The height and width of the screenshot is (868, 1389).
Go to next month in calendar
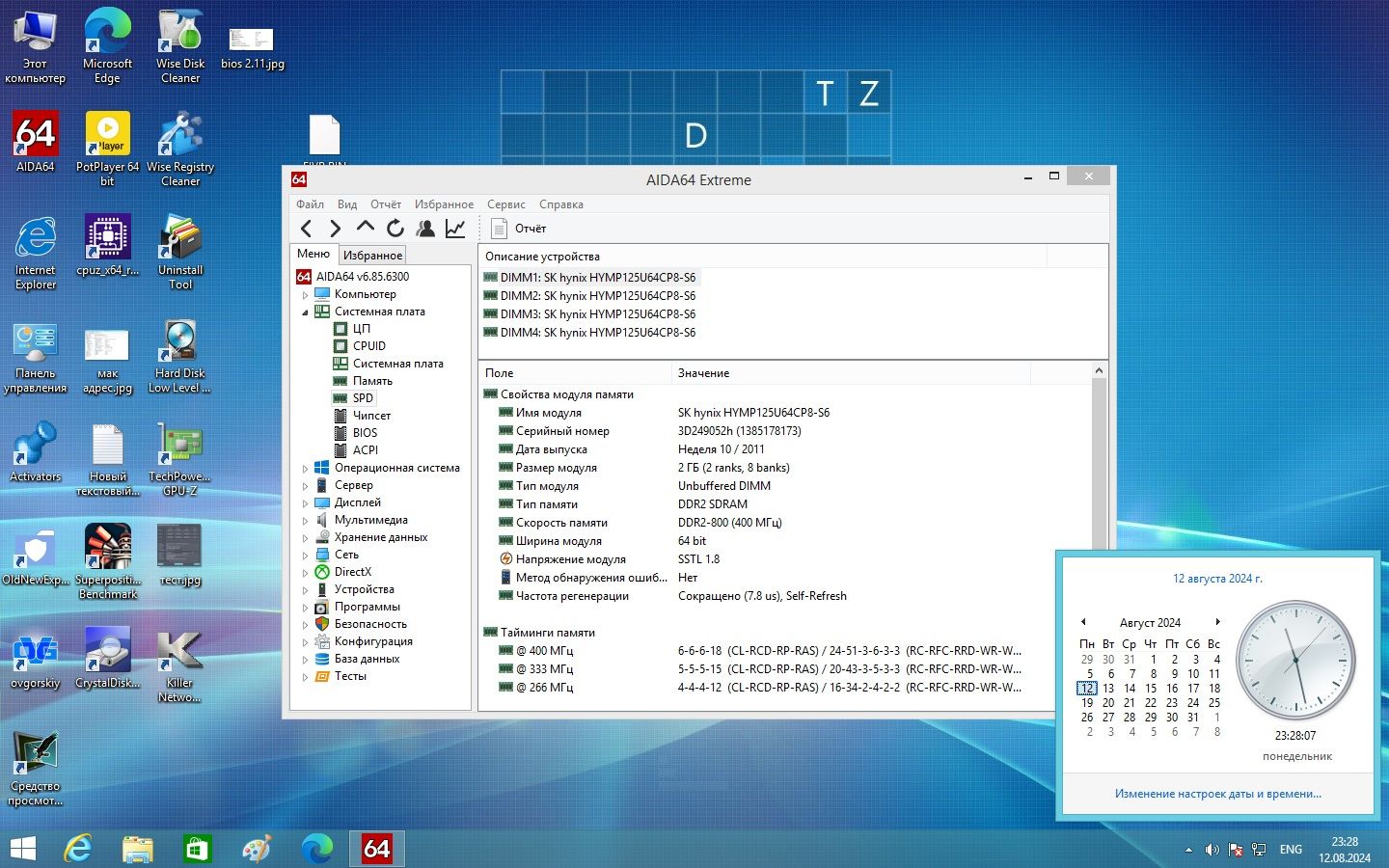pyautogui.click(x=1218, y=622)
